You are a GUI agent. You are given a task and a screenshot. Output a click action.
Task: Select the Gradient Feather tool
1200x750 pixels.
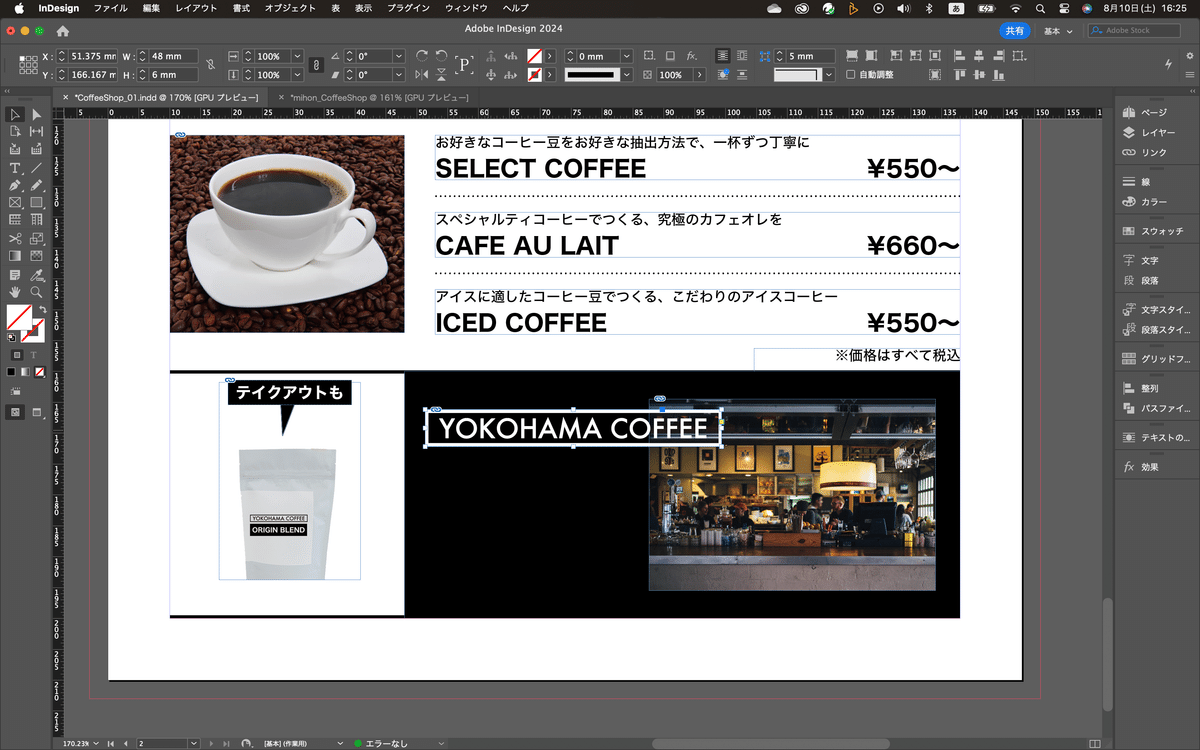[x=37, y=257]
